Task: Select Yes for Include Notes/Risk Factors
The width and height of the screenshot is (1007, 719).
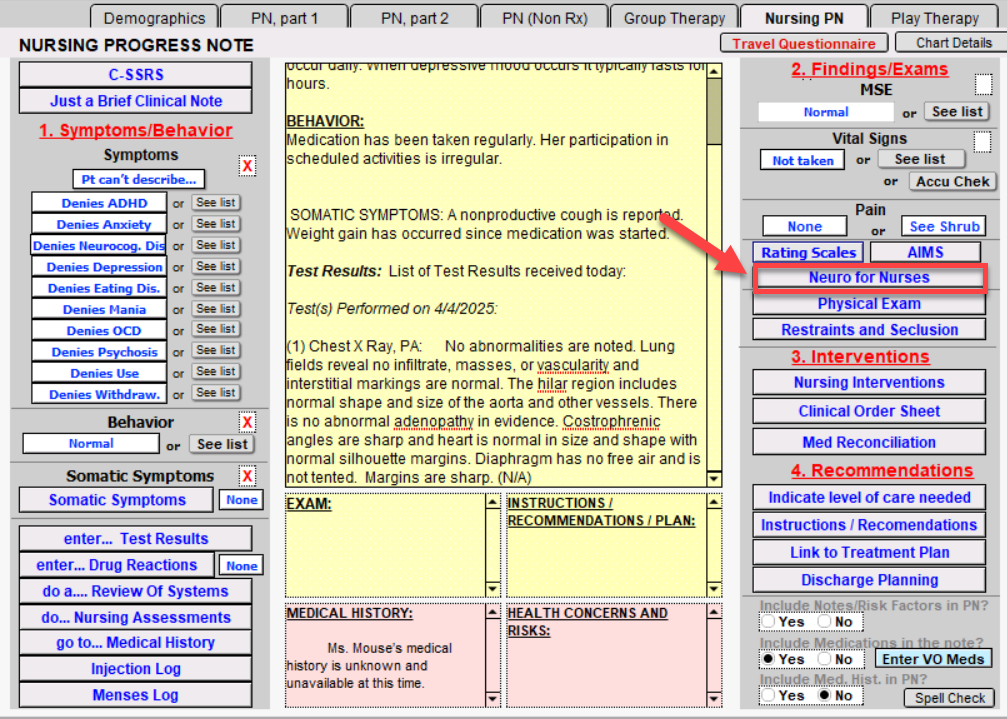Action: coord(768,621)
